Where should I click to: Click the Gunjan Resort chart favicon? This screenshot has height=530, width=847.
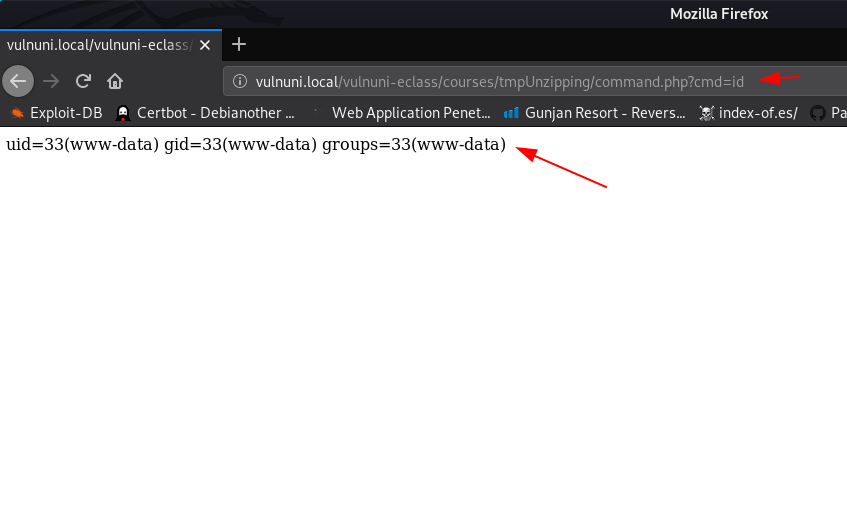click(510, 113)
